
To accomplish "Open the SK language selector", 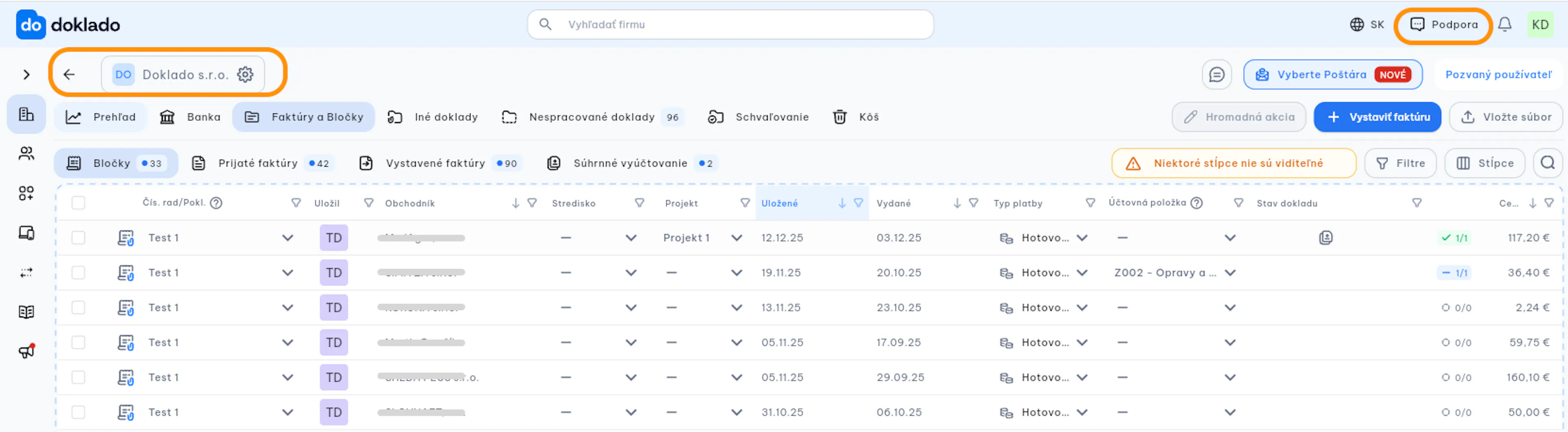I will click(1367, 24).
